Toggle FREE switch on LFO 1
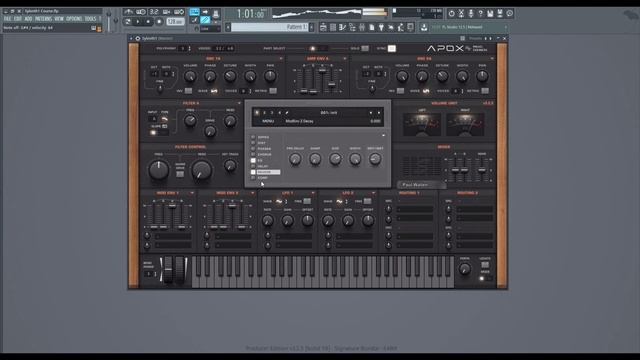The image size is (640, 360). click(307, 201)
